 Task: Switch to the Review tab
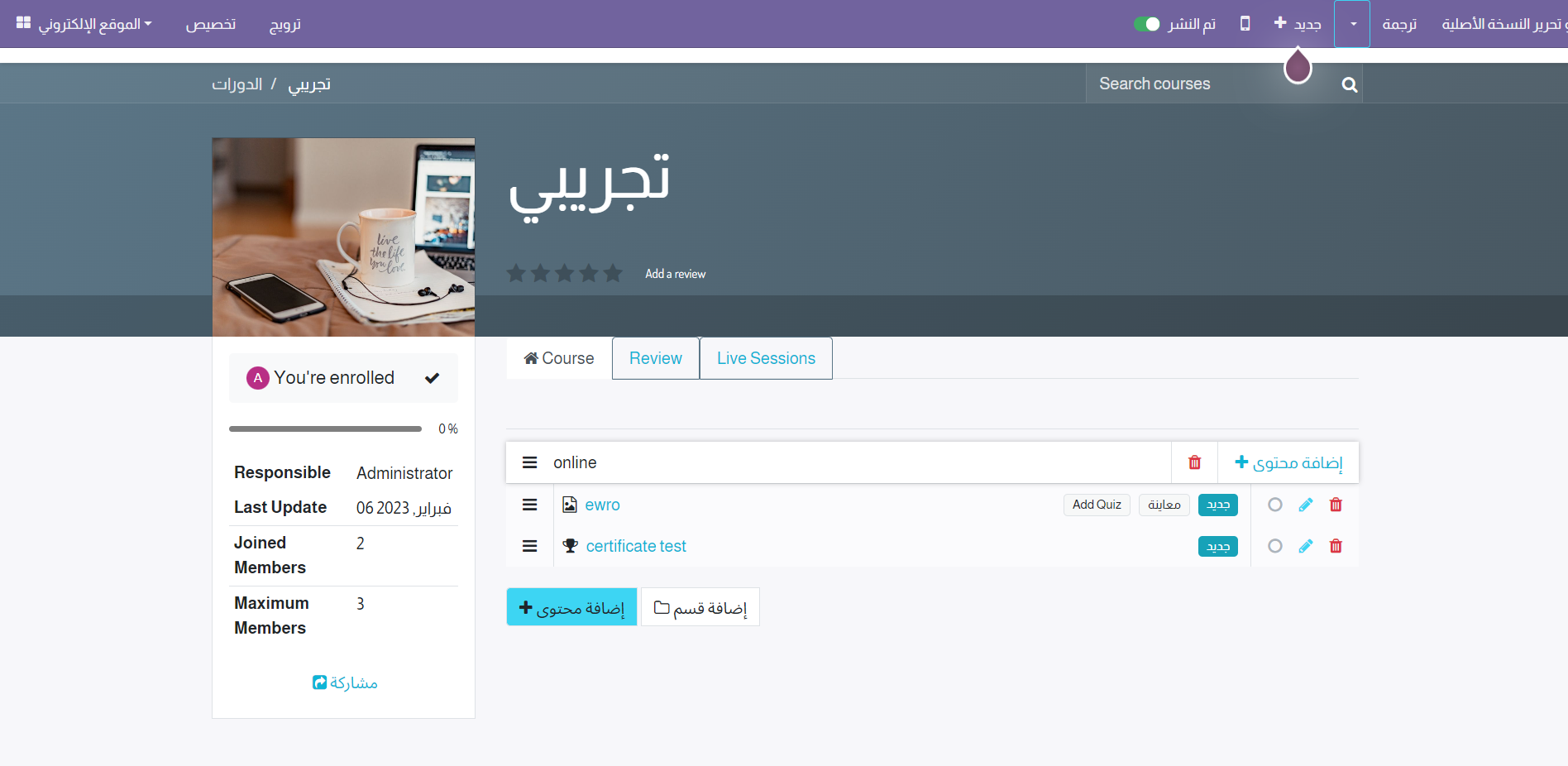pyautogui.click(x=655, y=358)
